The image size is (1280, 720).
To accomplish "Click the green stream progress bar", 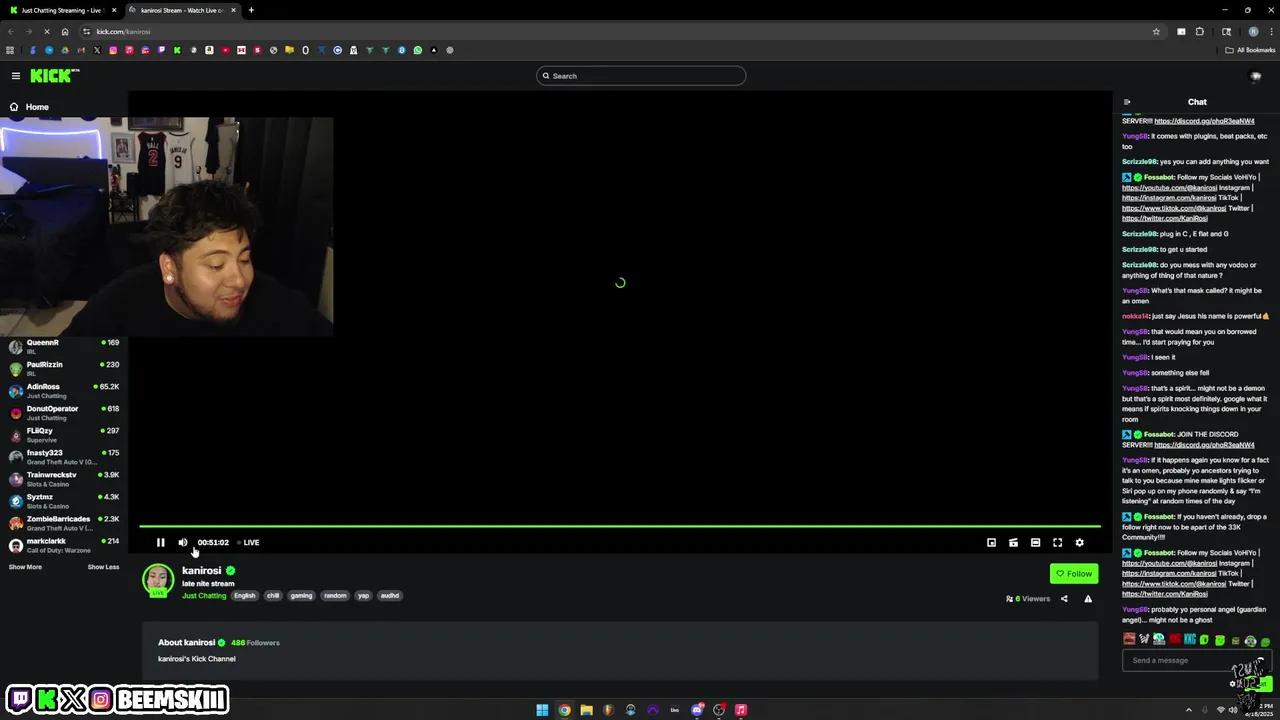I will [620, 526].
